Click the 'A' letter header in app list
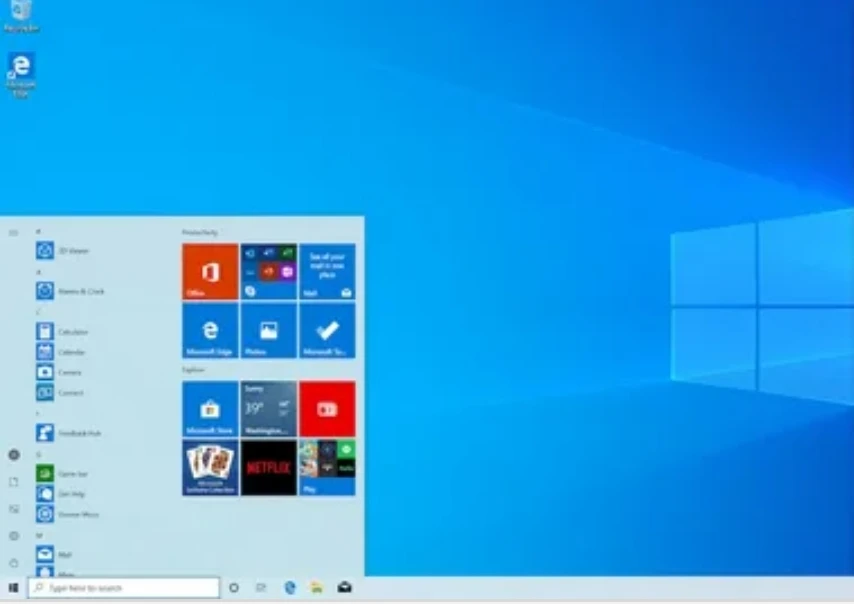This screenshot has width=854, height=604. pyautogui.click(x=38, y=272)
